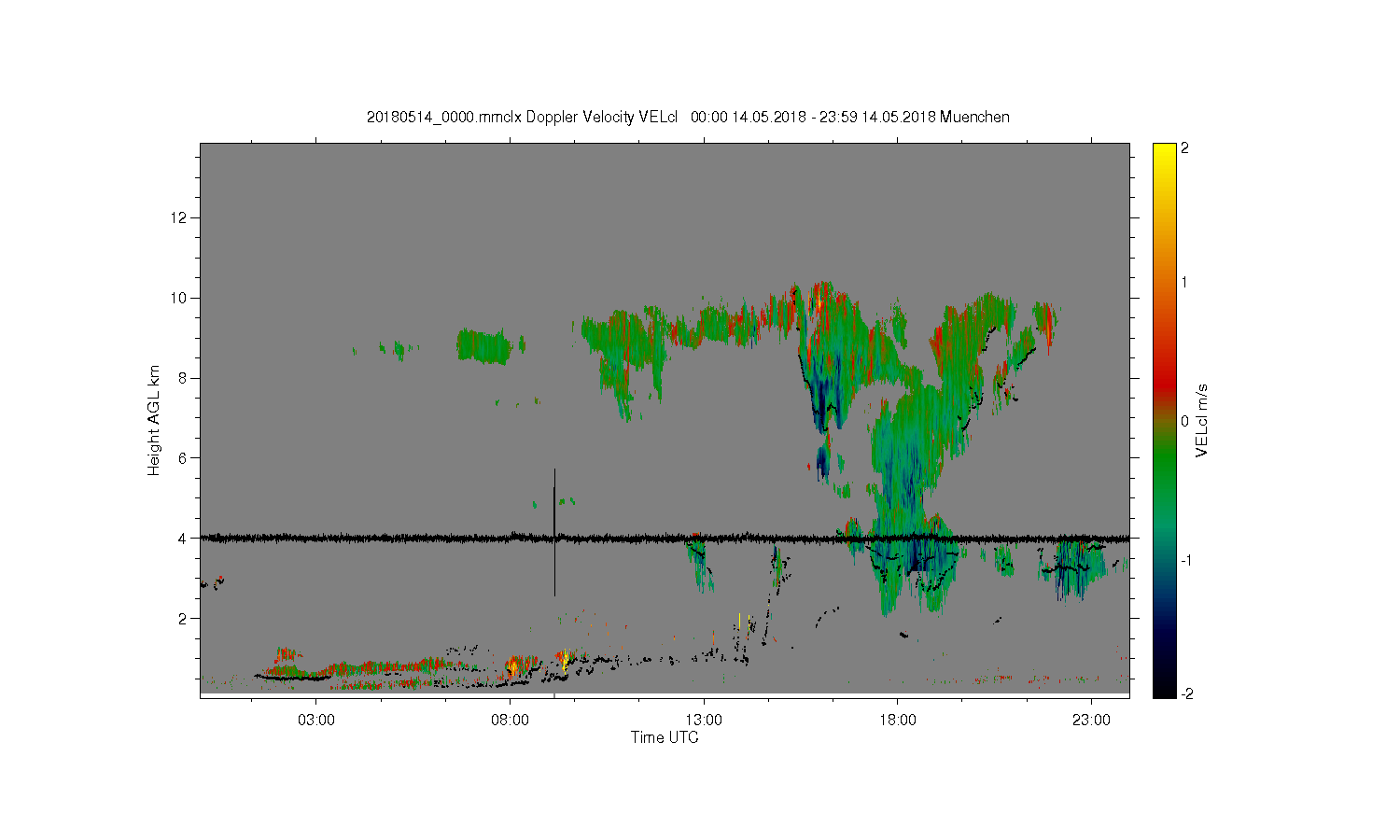This screenshot has height=840, width=1400.
Task: Click the colorbar tick label 1
Action: 1184,282
